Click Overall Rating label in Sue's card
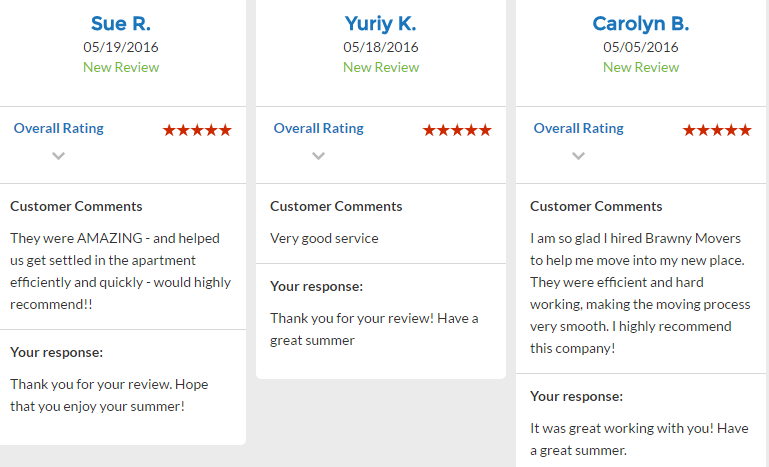 pos(59,128)
